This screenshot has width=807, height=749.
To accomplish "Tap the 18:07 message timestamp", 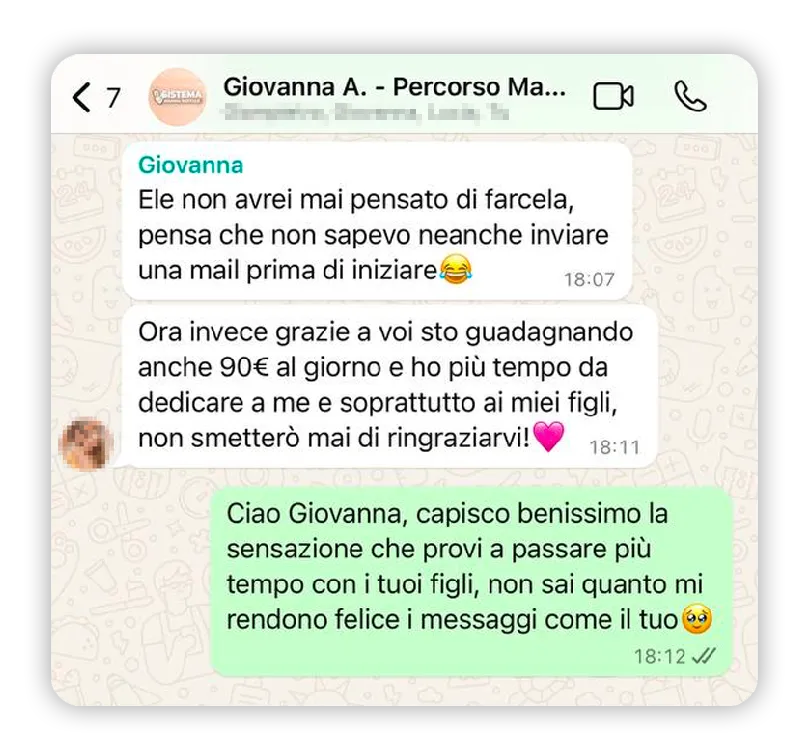I will point(589,280).
